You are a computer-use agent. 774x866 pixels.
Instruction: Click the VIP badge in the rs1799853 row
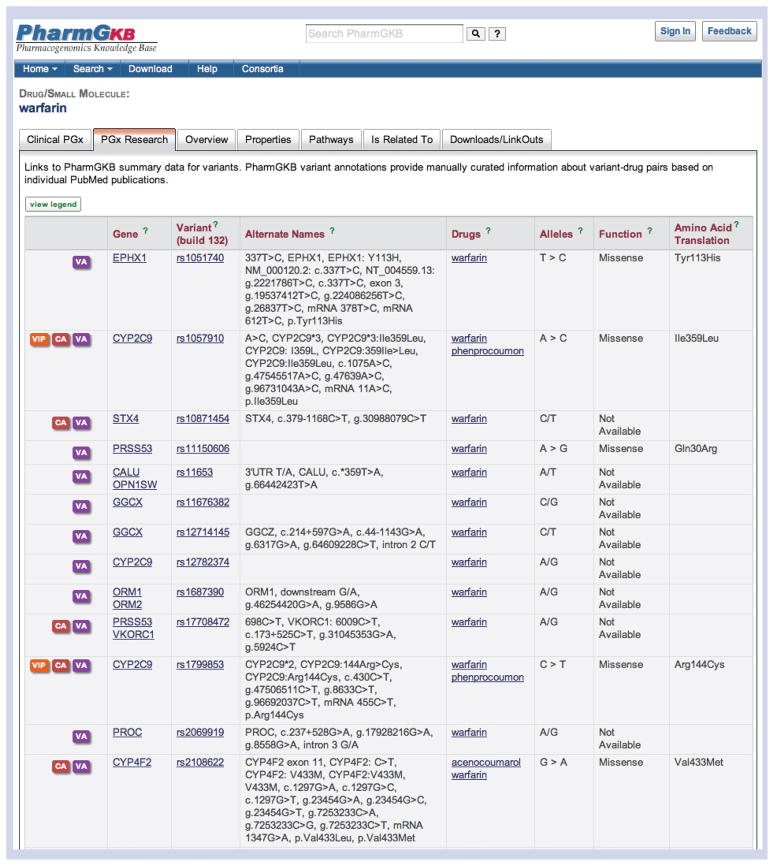39,666
